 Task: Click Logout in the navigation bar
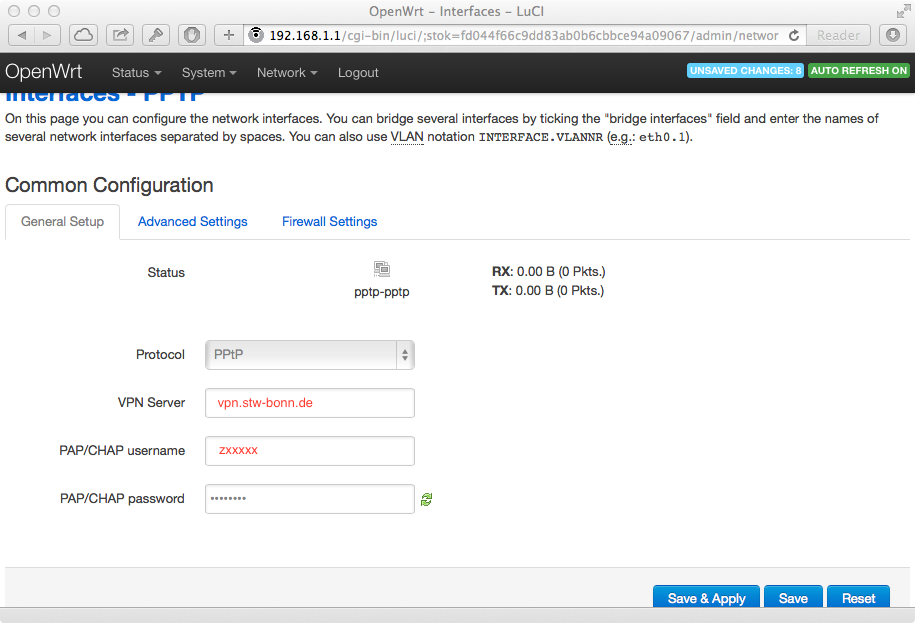358,72
